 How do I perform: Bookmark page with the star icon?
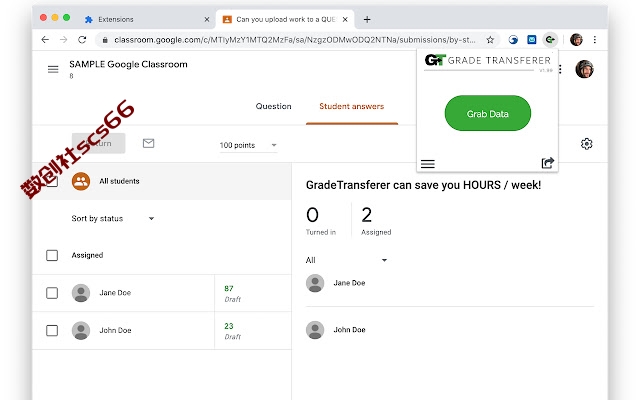490,40
